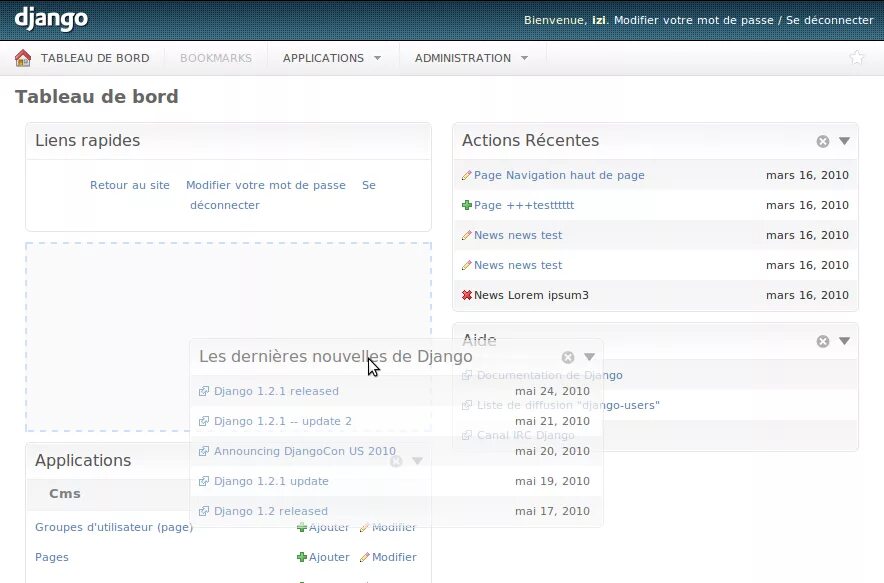Click external link icon beside Announcing DjangoCon US 2010

click(204, 451)
